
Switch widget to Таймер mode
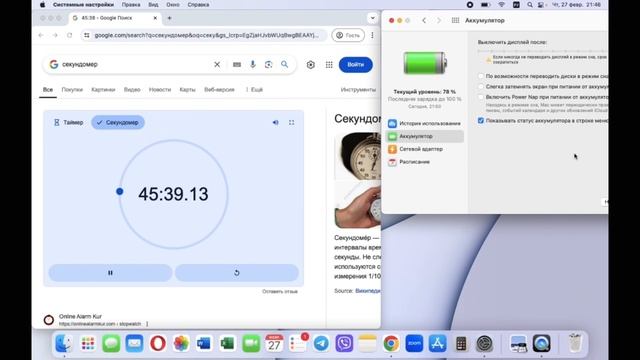[68, 122]
